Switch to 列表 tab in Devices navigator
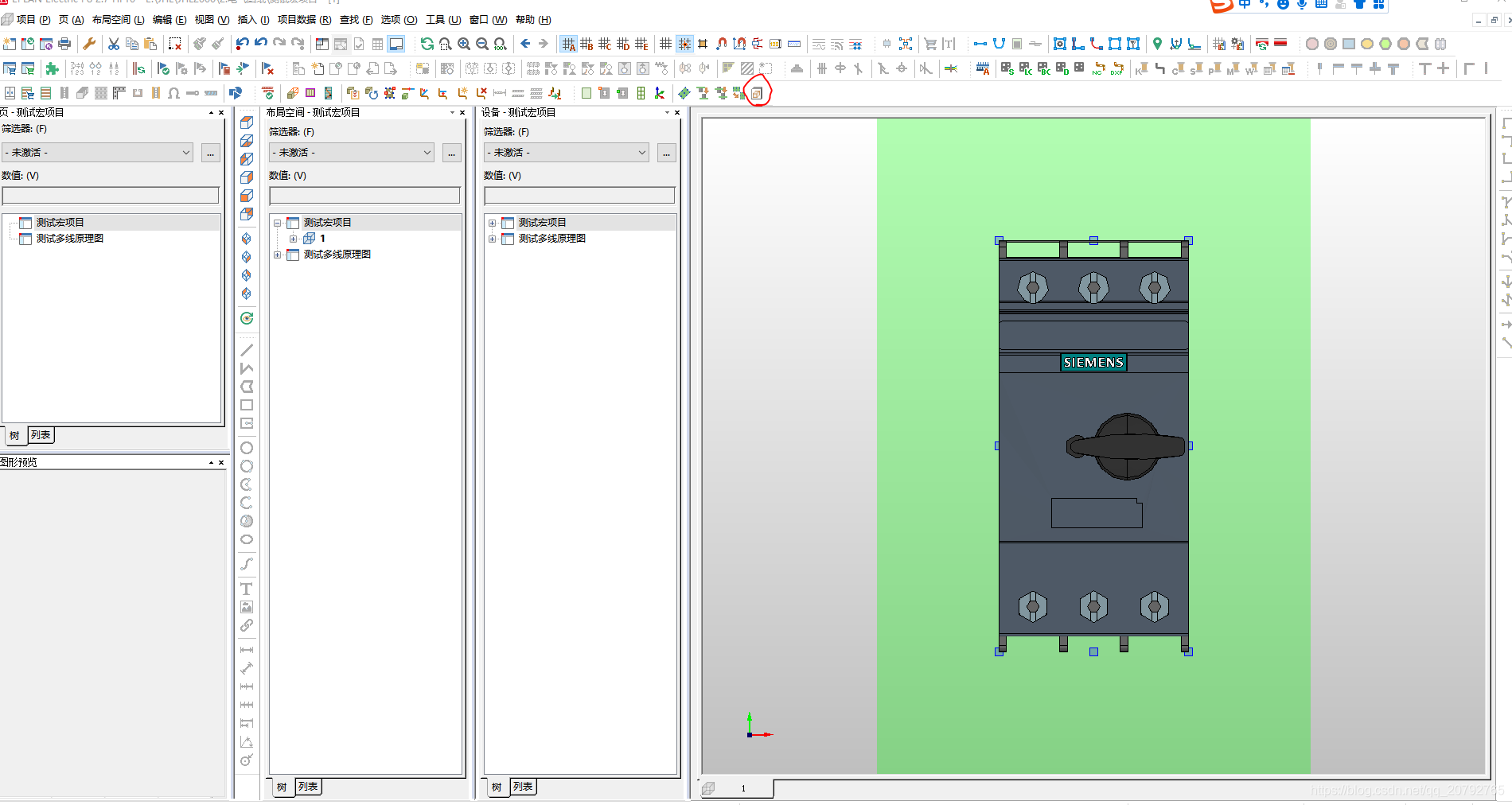Viewport: 1512px width, 805px height. pyautogui.click(x=523, y=787)
